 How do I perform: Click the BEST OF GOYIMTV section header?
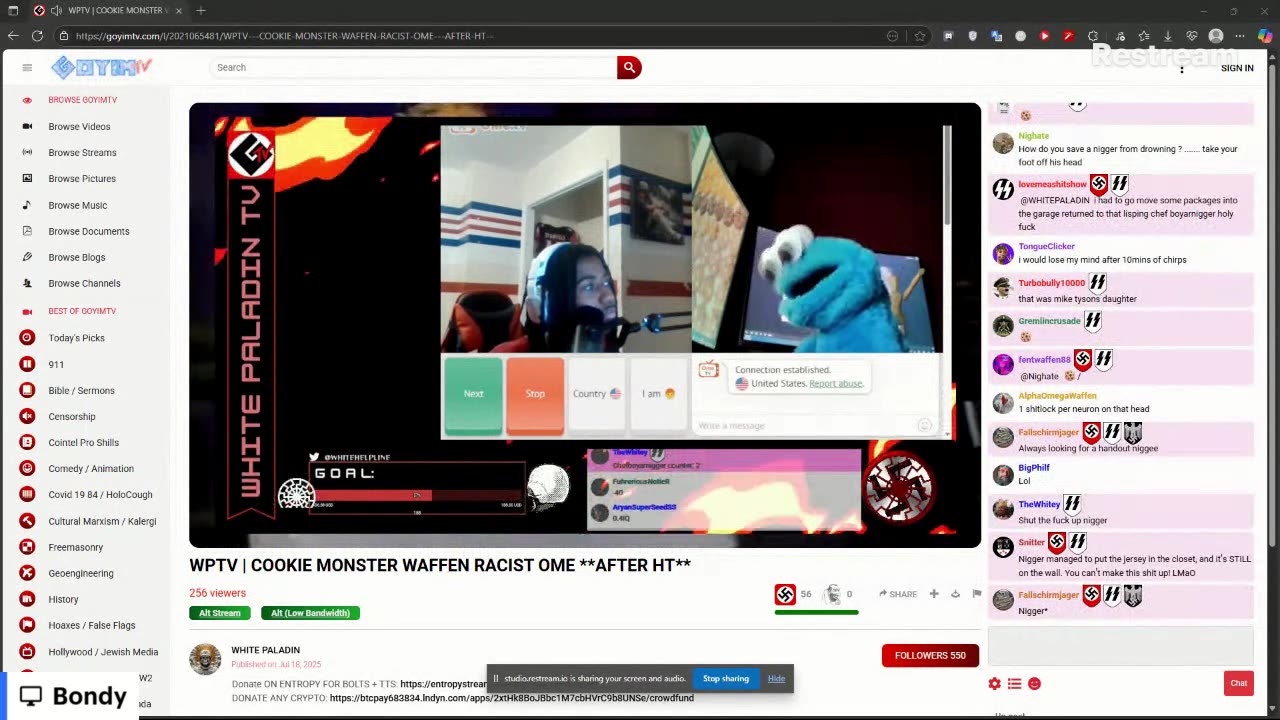click(x=82, y=311)
